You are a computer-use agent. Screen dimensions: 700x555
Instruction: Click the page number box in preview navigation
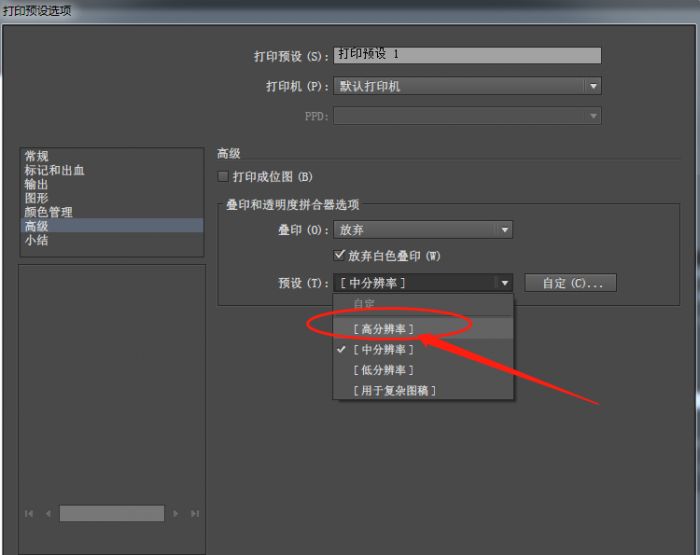coord(111,513)
